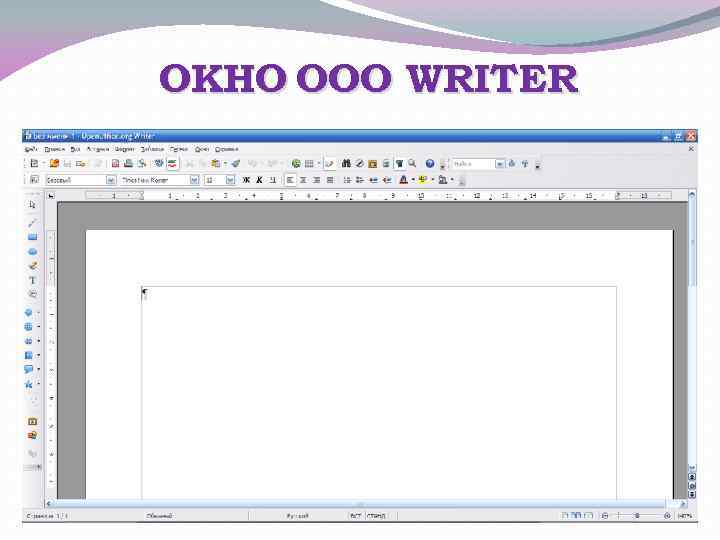Image resolution: width=720 pixels, height=540 pixels.
Task: Click ВСТ insert mode in status bar
Action: [x=356, y=516]
